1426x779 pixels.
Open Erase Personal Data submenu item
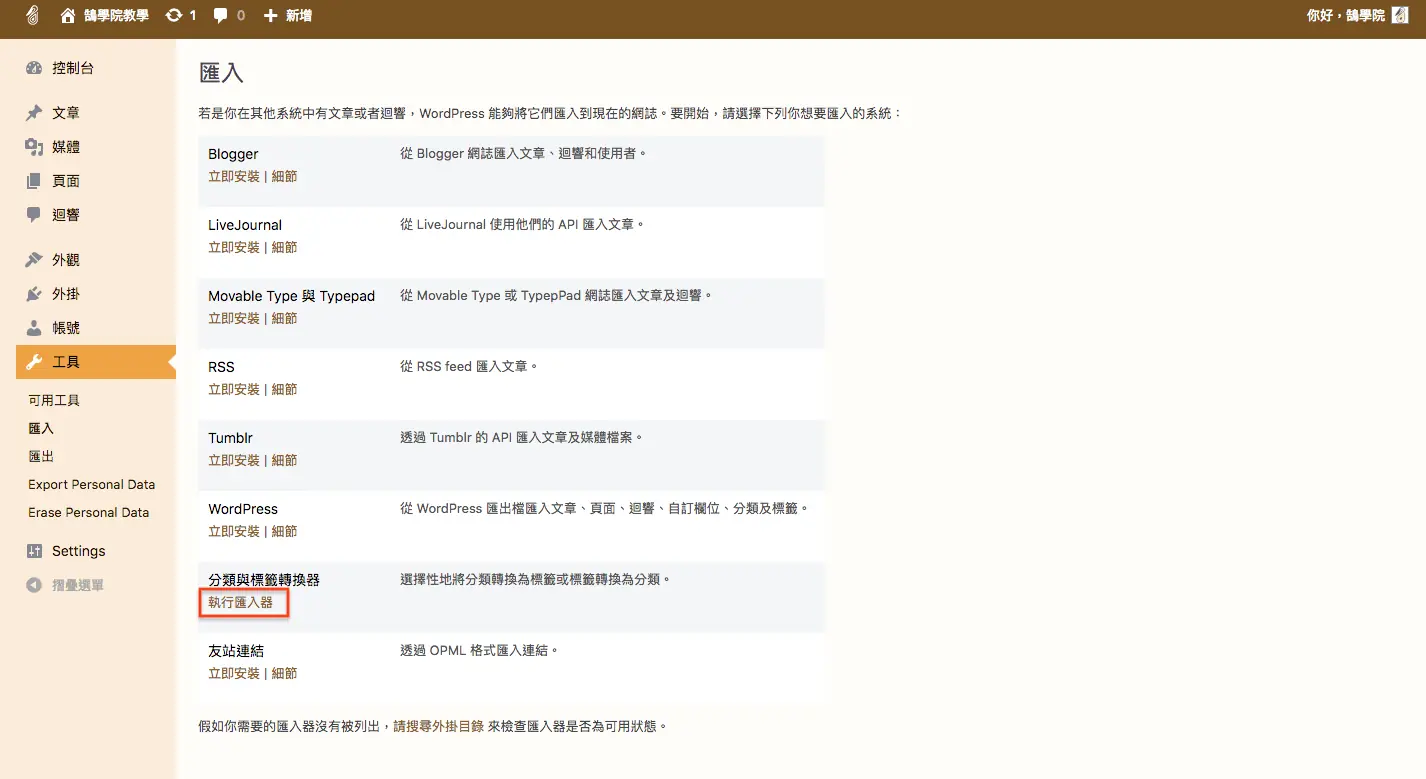click(x=89, y=512)
